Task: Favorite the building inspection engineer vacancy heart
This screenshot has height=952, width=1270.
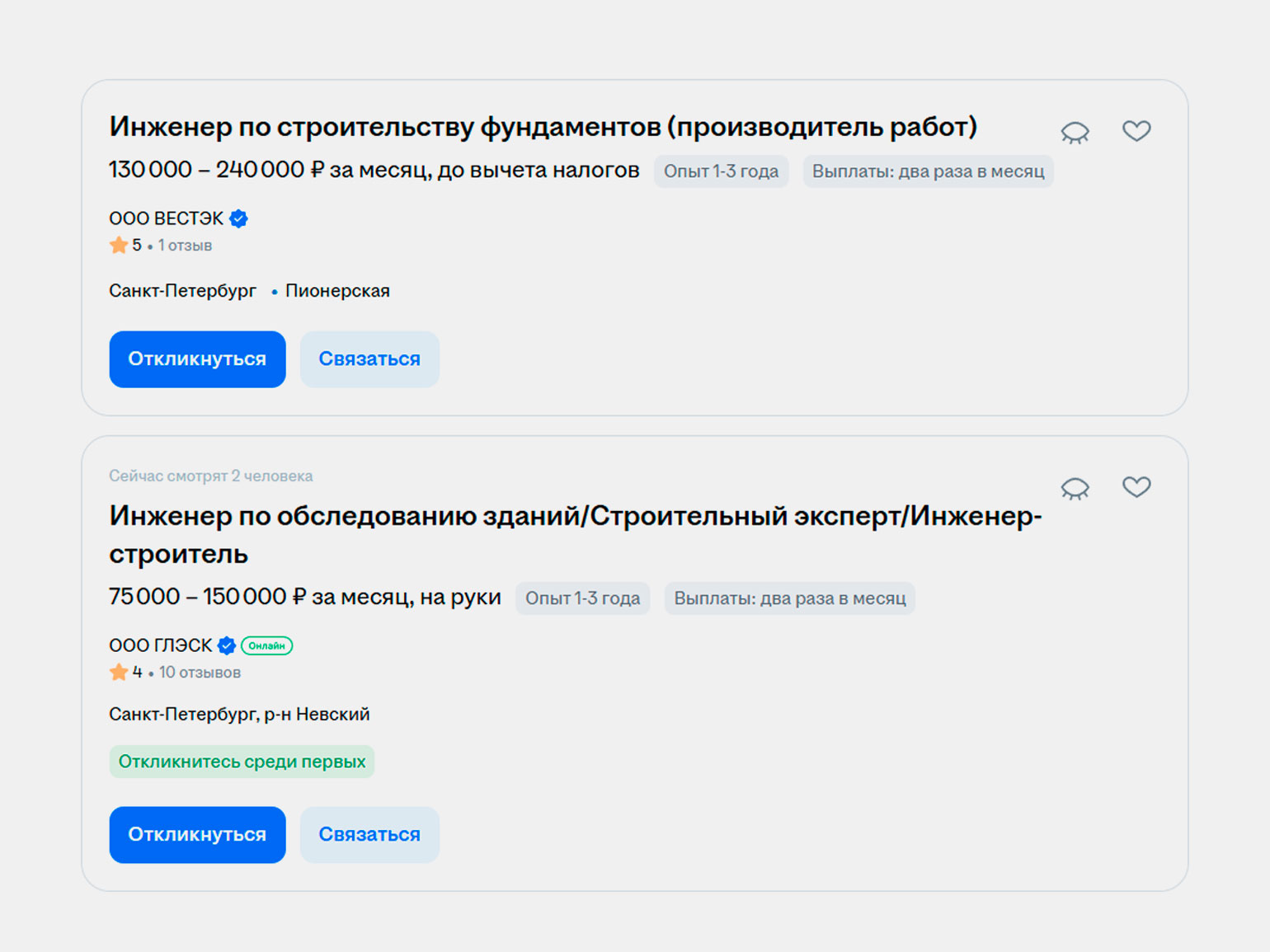Action: pos(1136,486)
